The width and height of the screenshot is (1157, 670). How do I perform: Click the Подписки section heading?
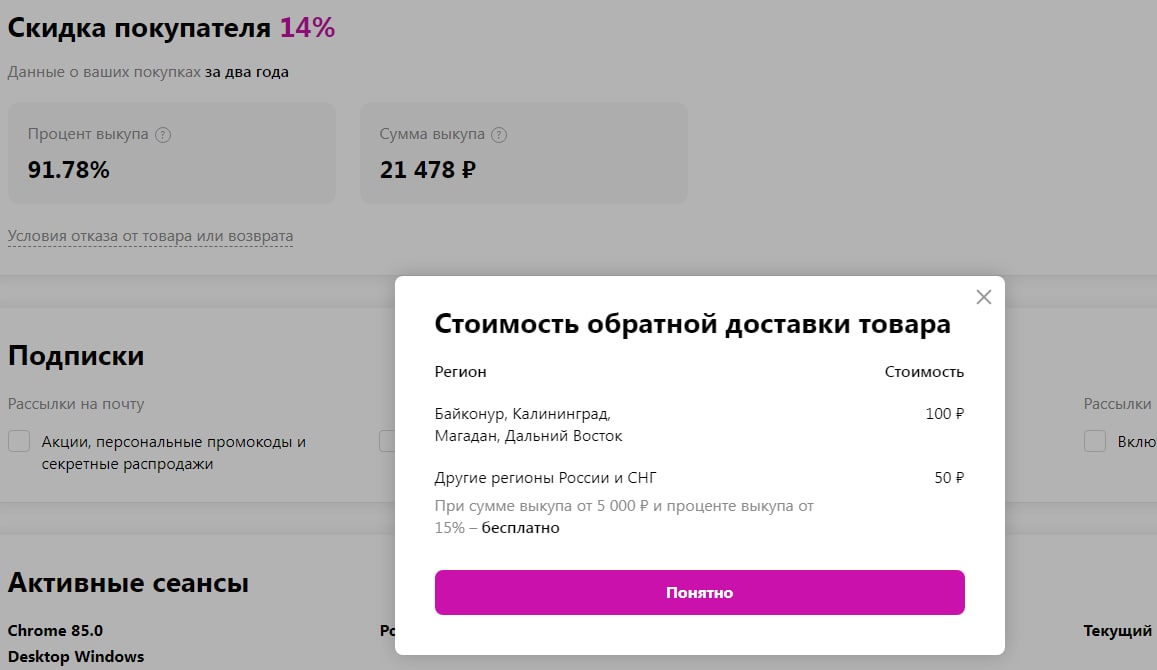tap(76, 356)
